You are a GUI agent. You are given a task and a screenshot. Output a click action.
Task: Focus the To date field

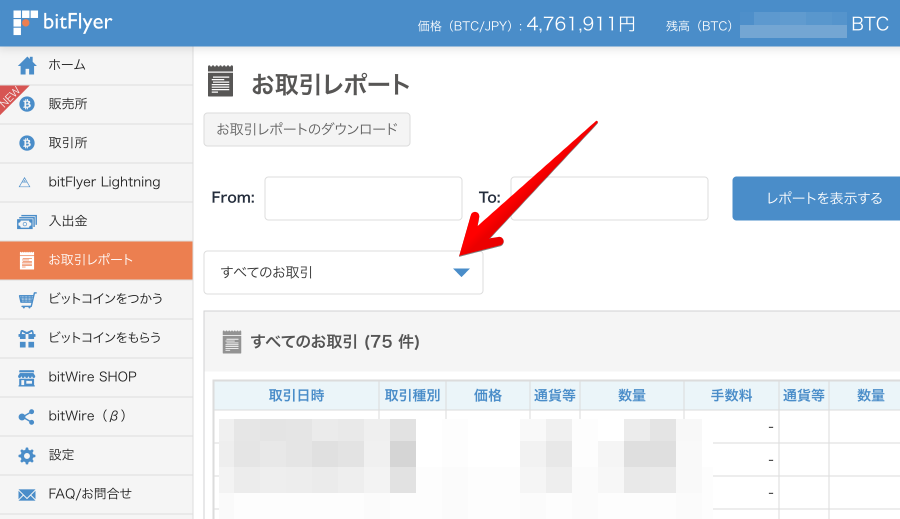tap(610, 199)
